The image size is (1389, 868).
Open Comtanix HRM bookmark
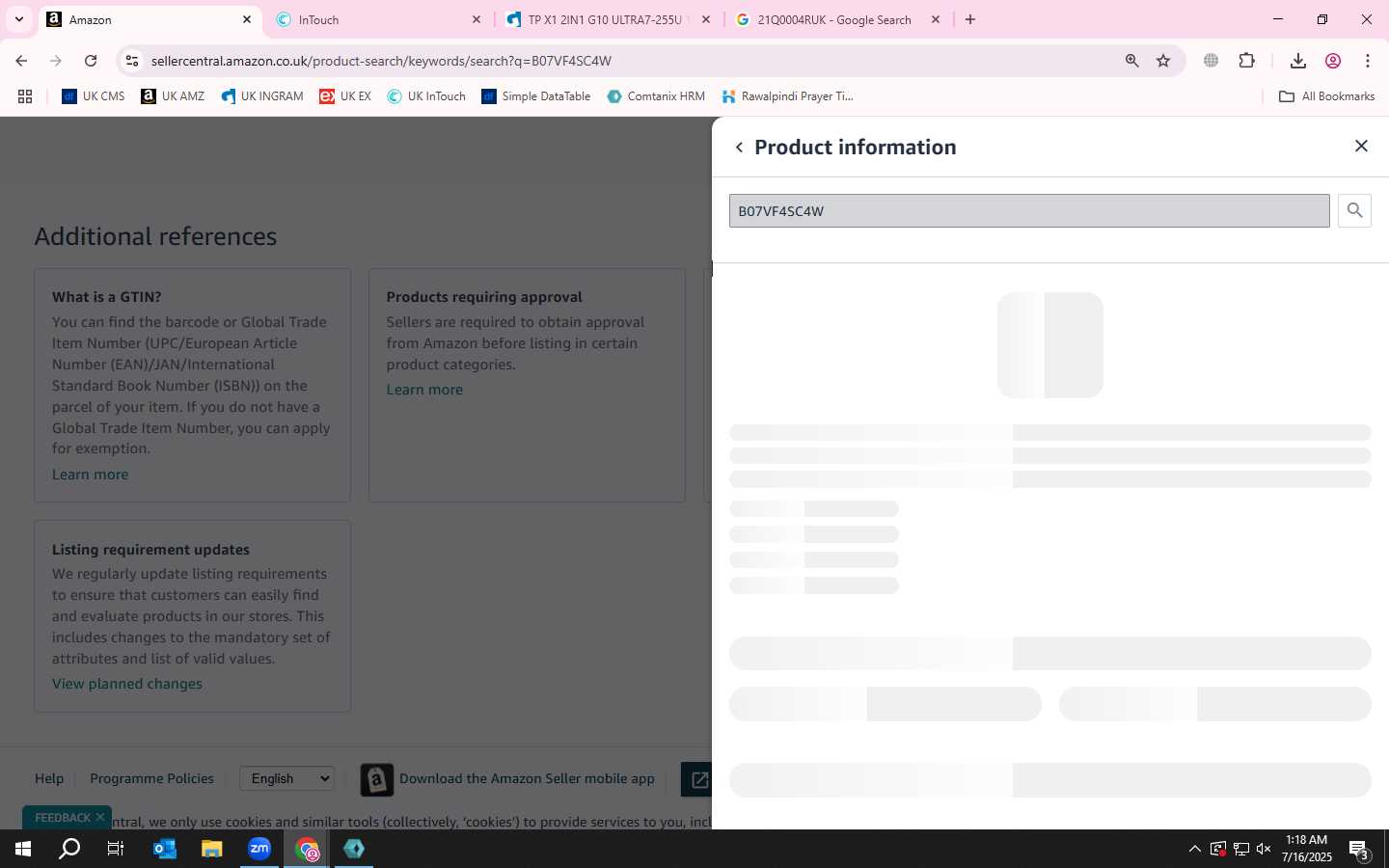656,96
